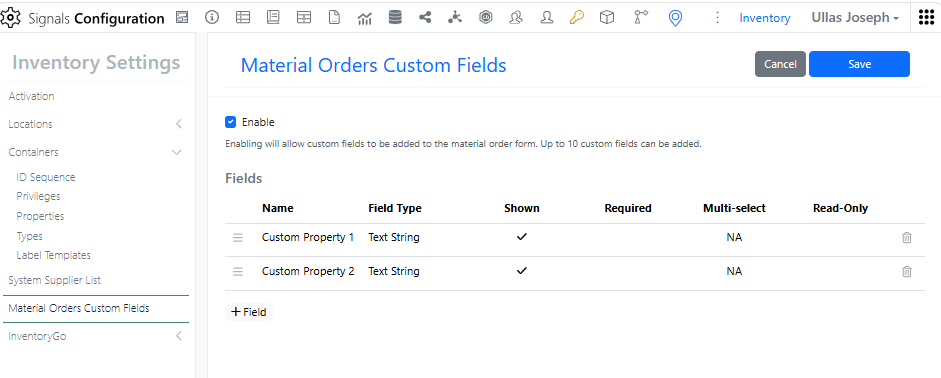Open Properties under Containers

[x=40, y=216]
